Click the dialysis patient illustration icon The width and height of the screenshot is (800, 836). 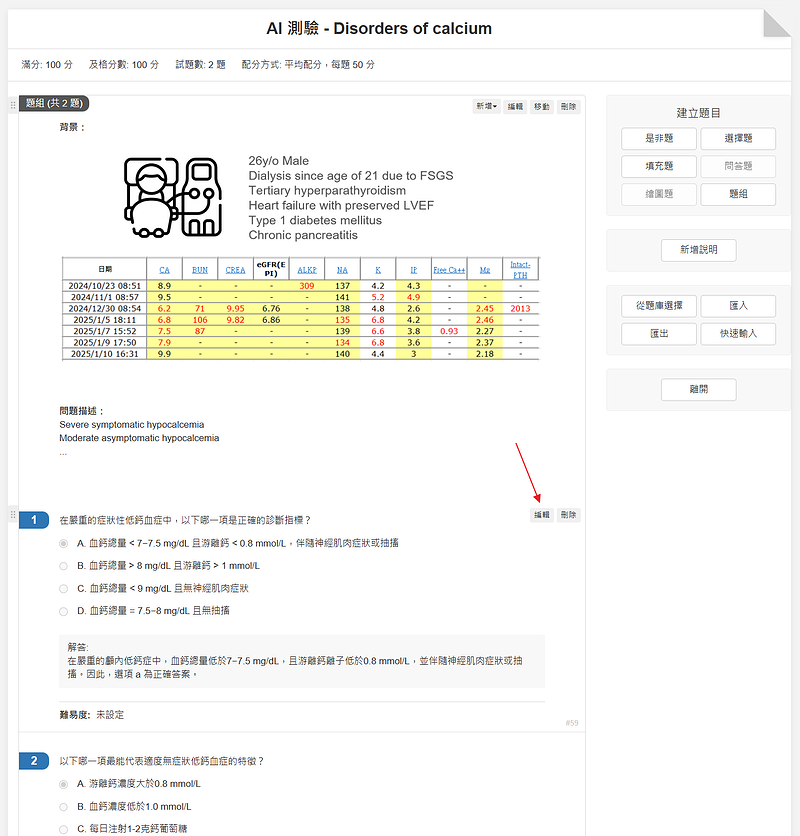click(171, 195)
